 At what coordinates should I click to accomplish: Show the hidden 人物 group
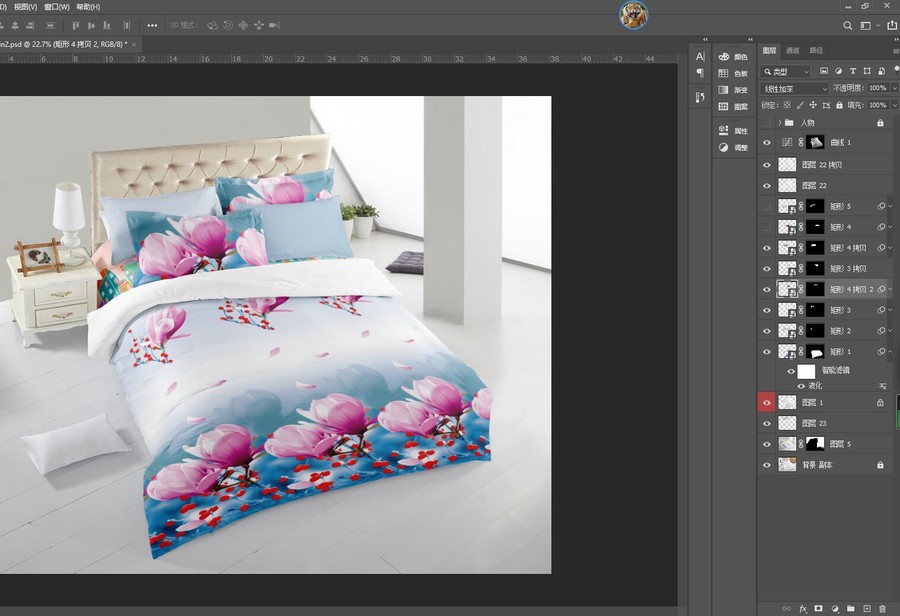(x=767, y=122)
